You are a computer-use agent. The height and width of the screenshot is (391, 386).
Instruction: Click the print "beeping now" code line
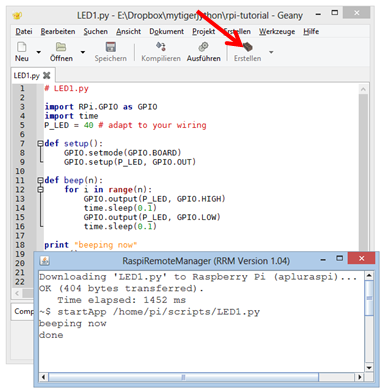pyautogui.click(x=91, y=245)
